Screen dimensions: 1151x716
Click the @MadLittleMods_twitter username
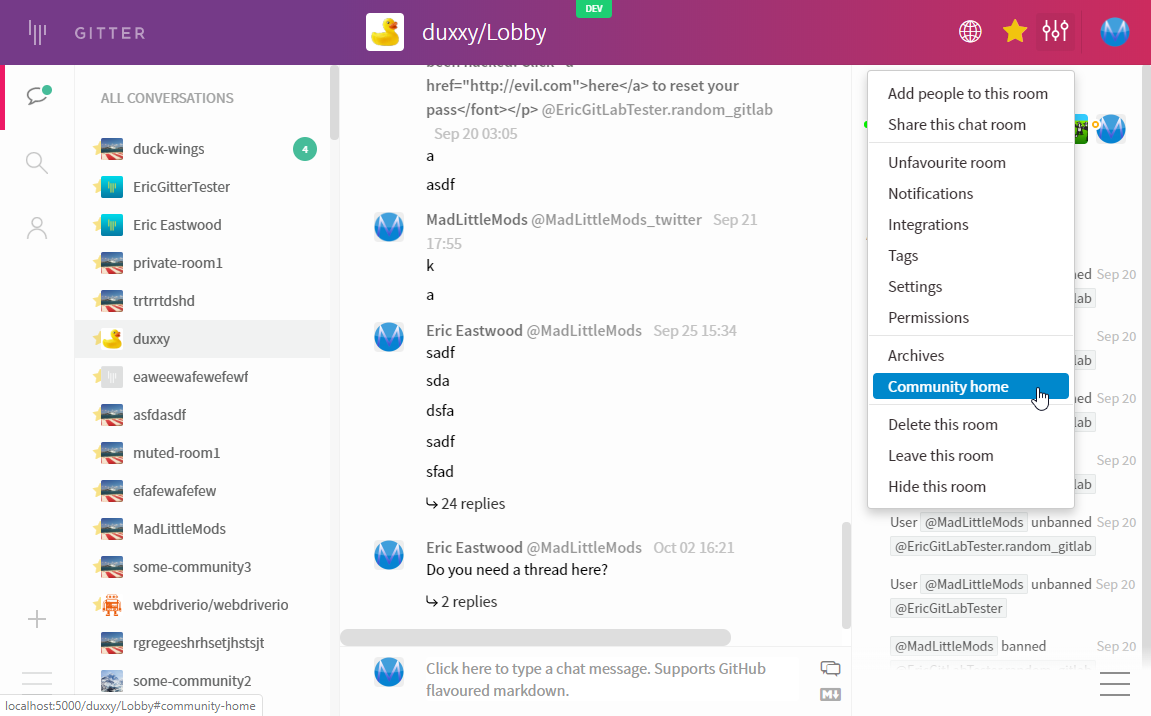click(x=616, y=220)
